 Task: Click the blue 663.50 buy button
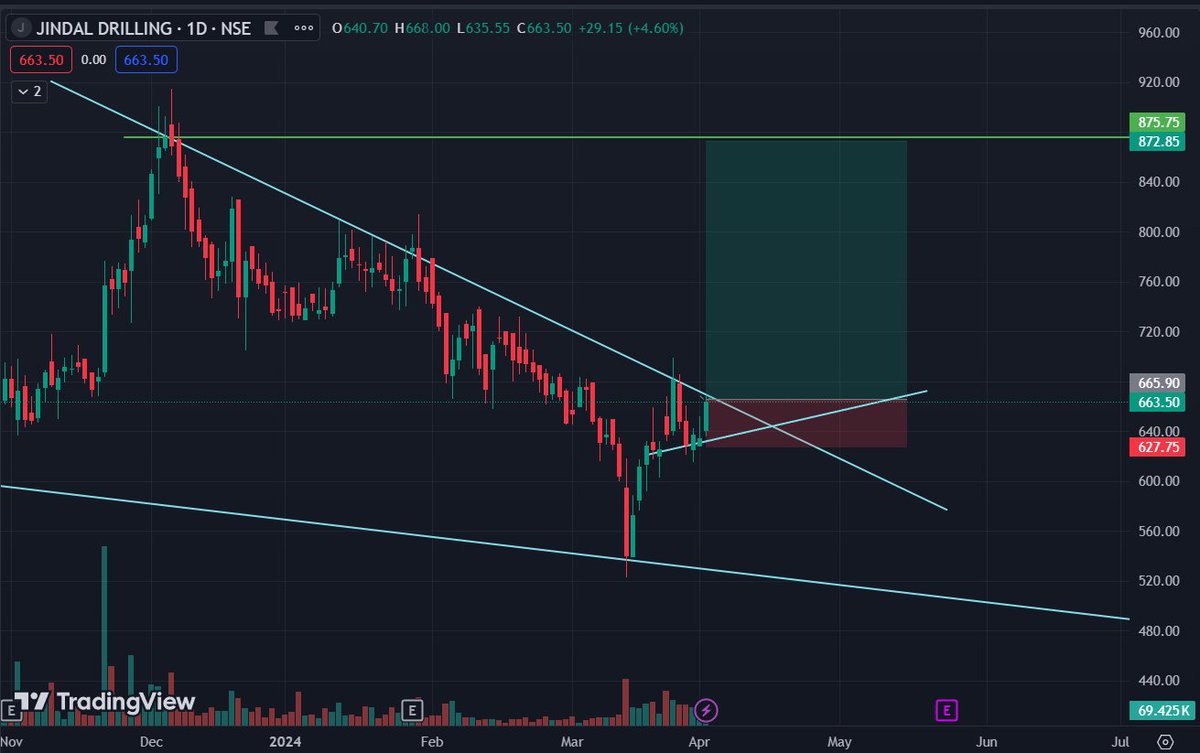[146, 60]
